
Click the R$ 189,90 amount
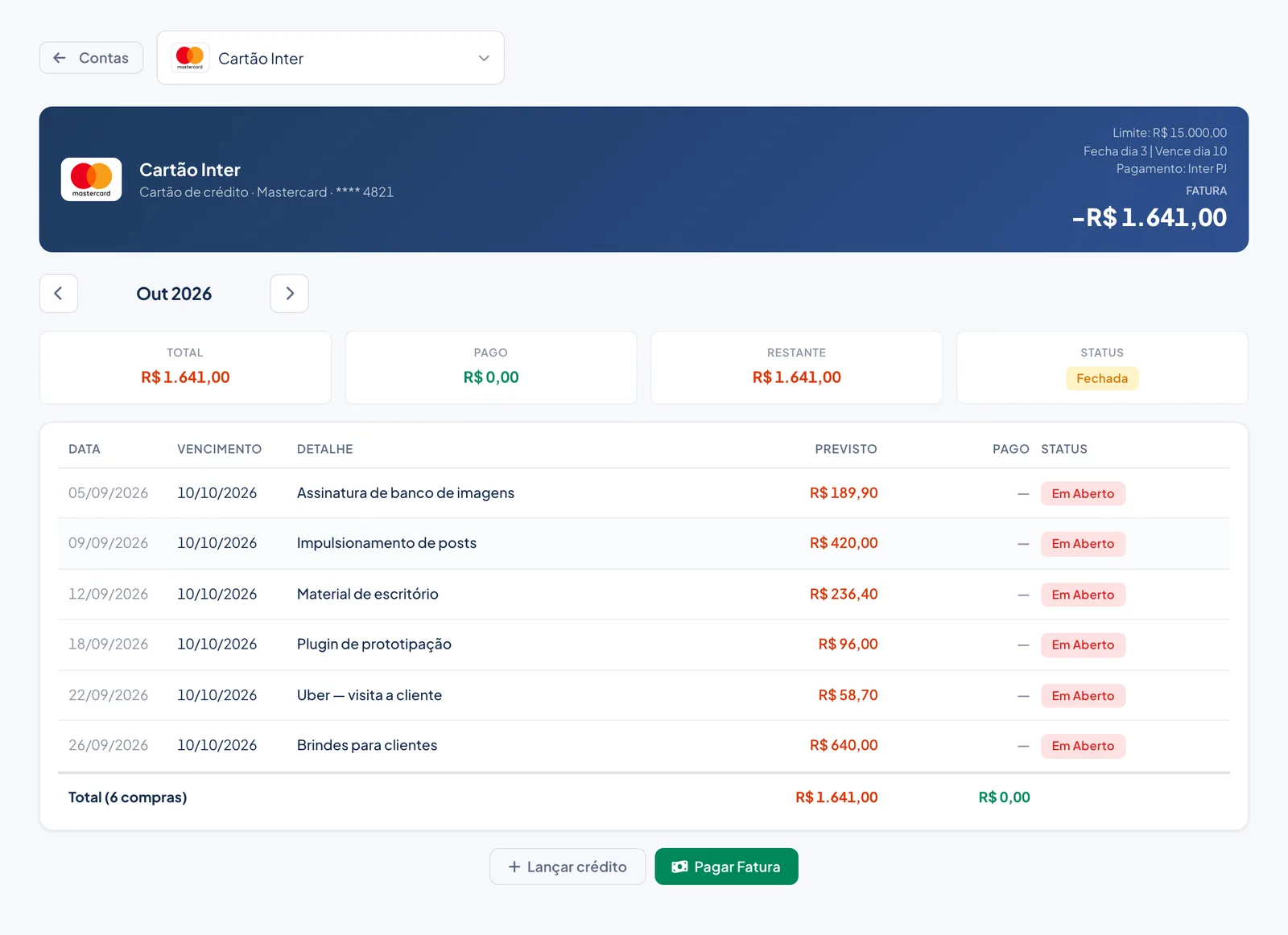point(844,493)
